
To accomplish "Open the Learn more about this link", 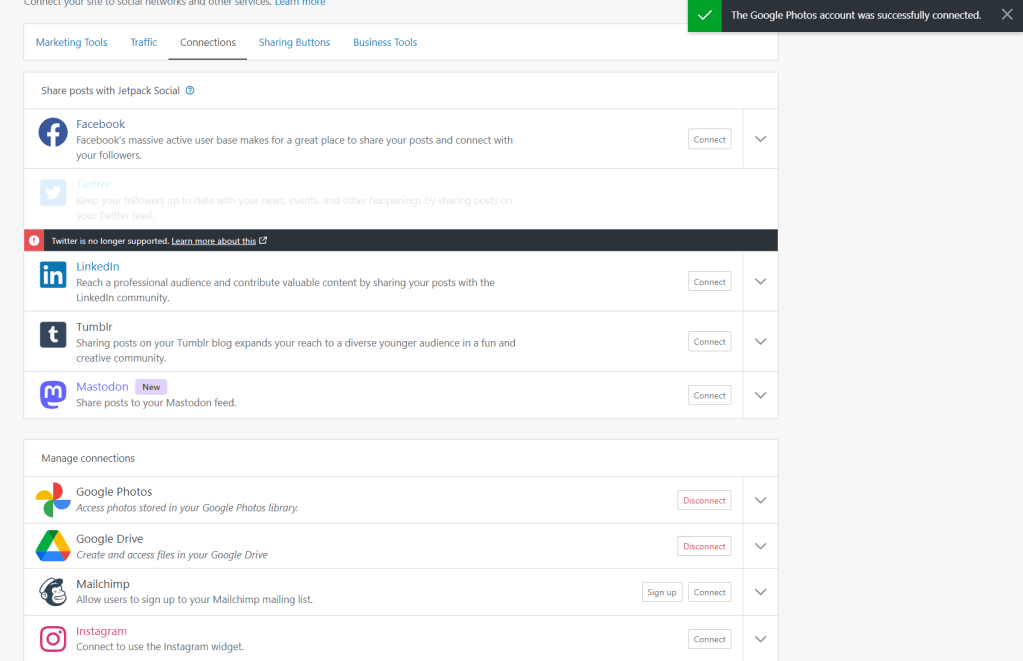I will [x=213, y=241].
